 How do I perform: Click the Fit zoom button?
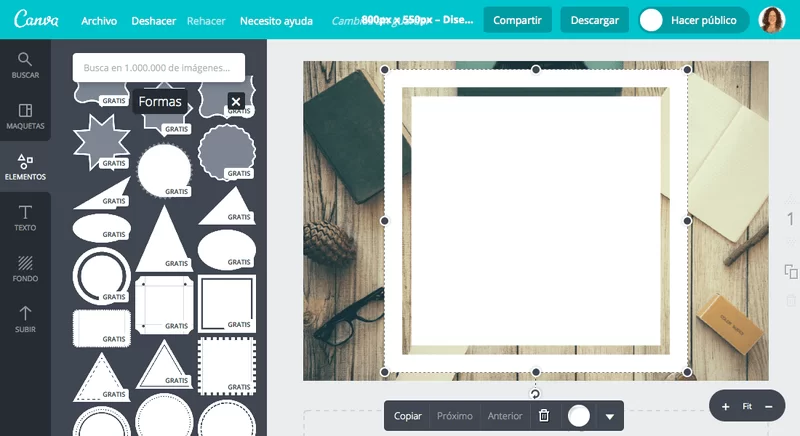747,406
